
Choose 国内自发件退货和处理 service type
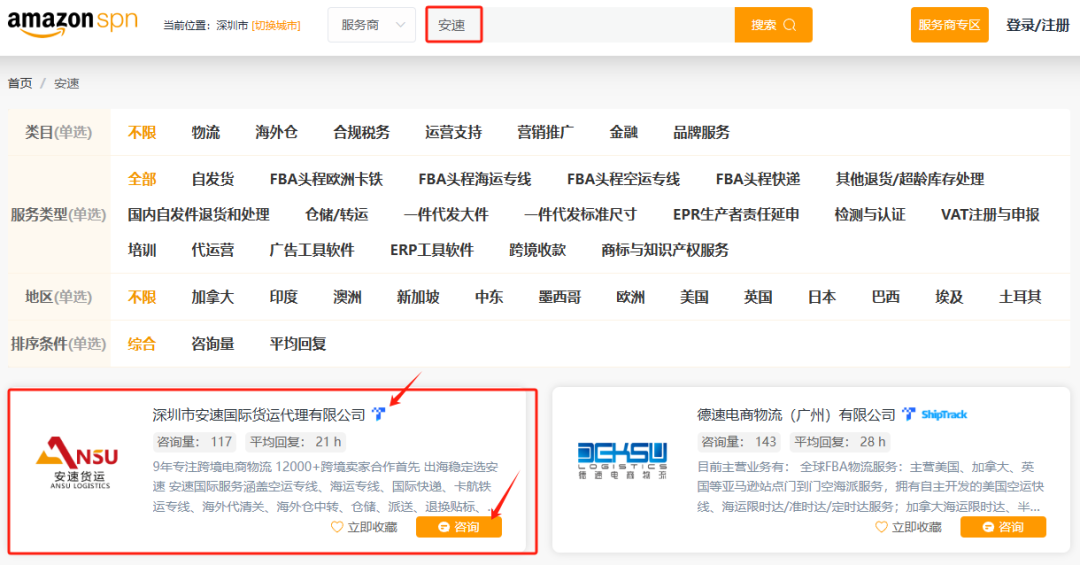pos(198,214)
